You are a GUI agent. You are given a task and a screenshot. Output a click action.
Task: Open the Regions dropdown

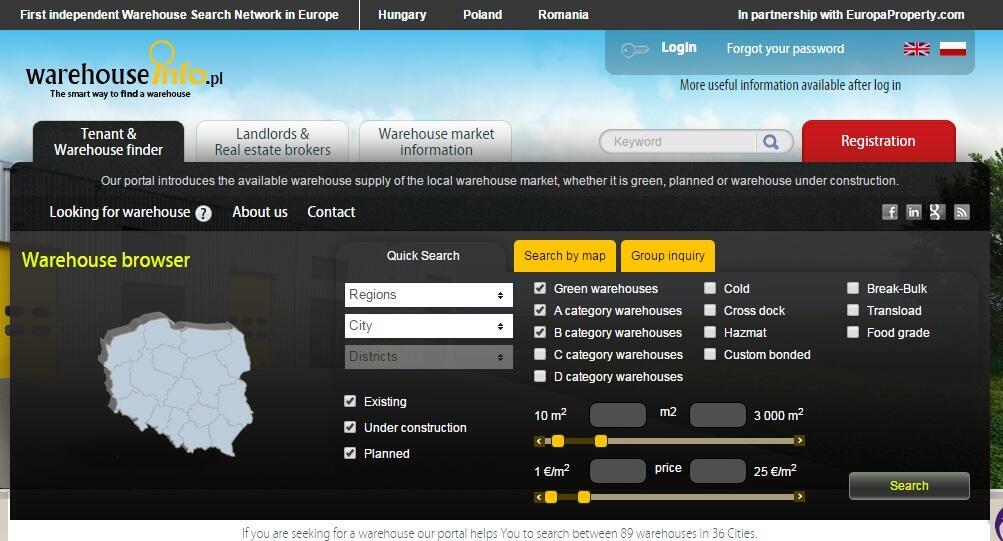click(428, 295)
